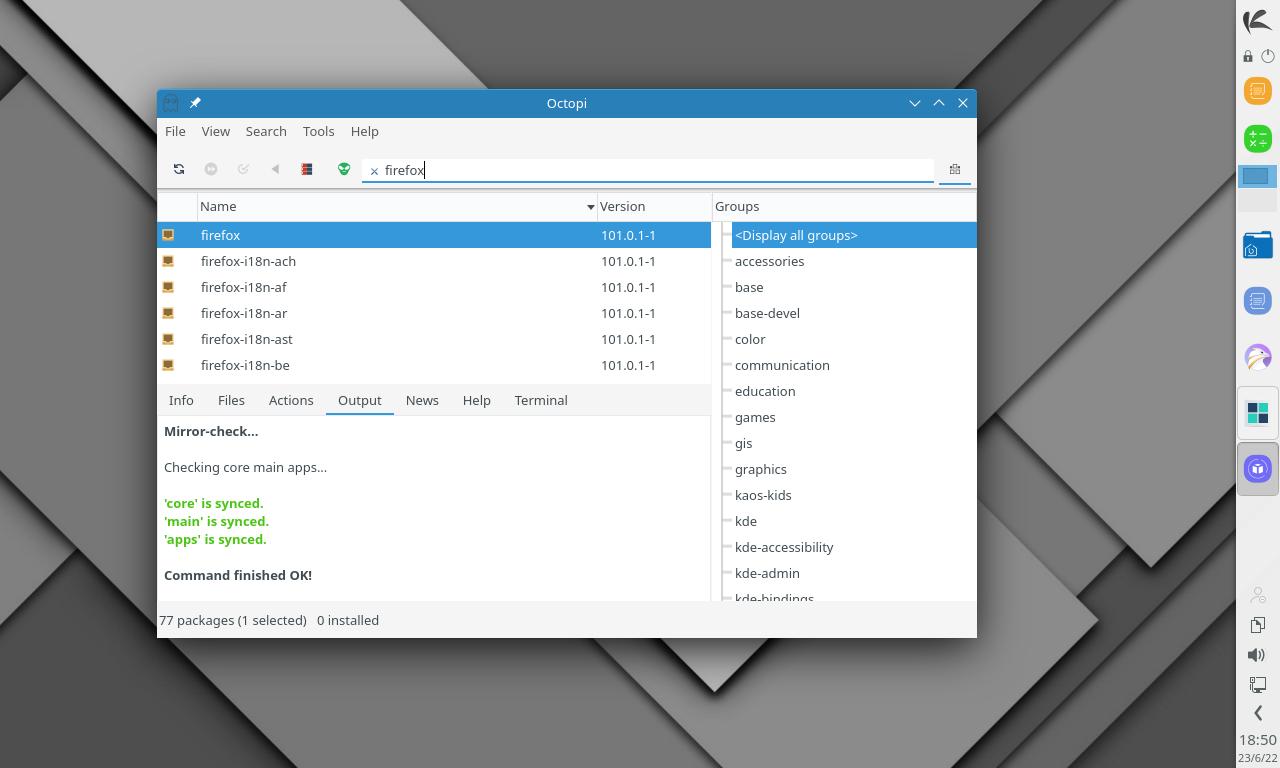Image resolution: width=1280 pixels, height=768 pixels.
Task: Switch to the Actions tab
Action: pos(291,400)
